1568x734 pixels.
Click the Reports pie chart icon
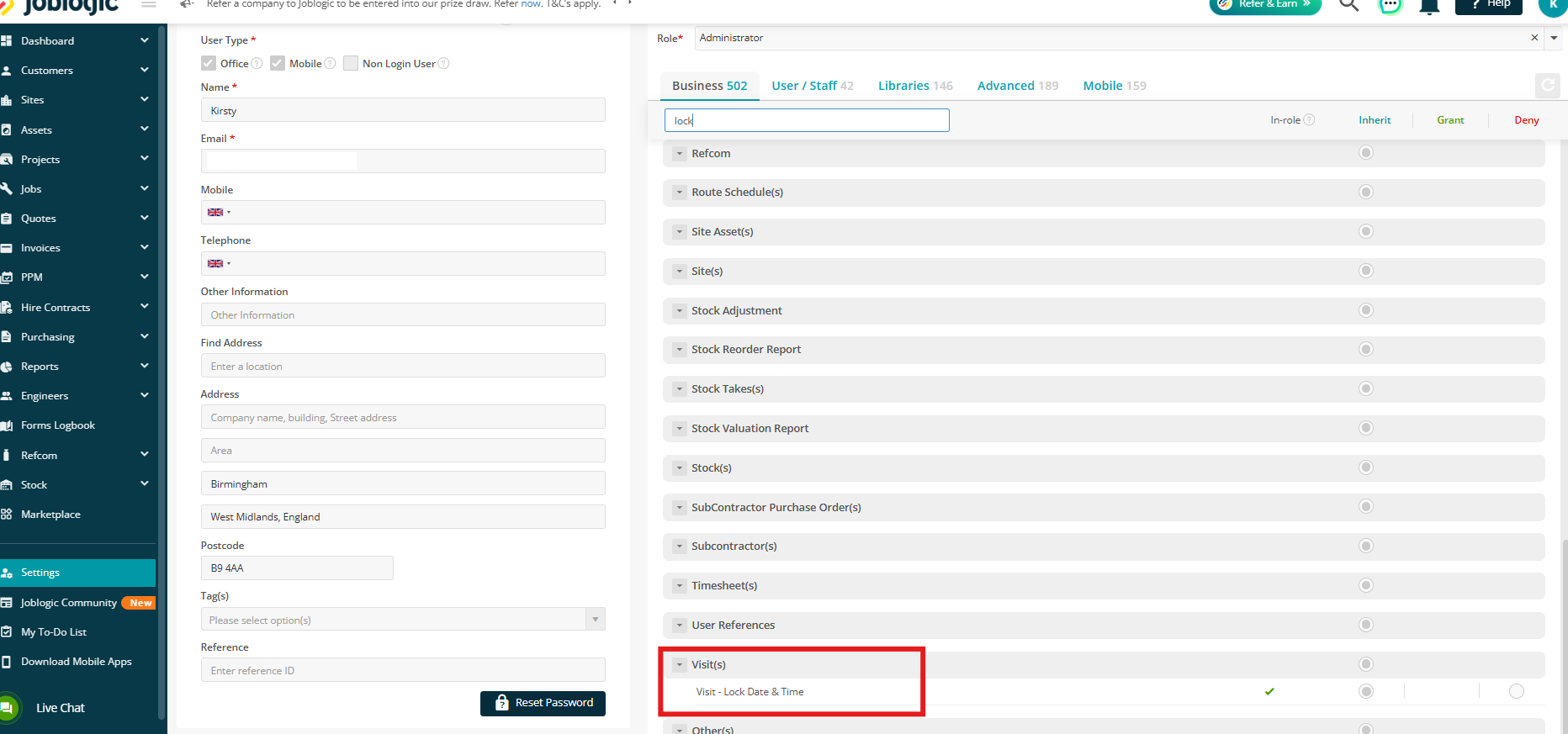pyautogui.click(x=6, y=367)
